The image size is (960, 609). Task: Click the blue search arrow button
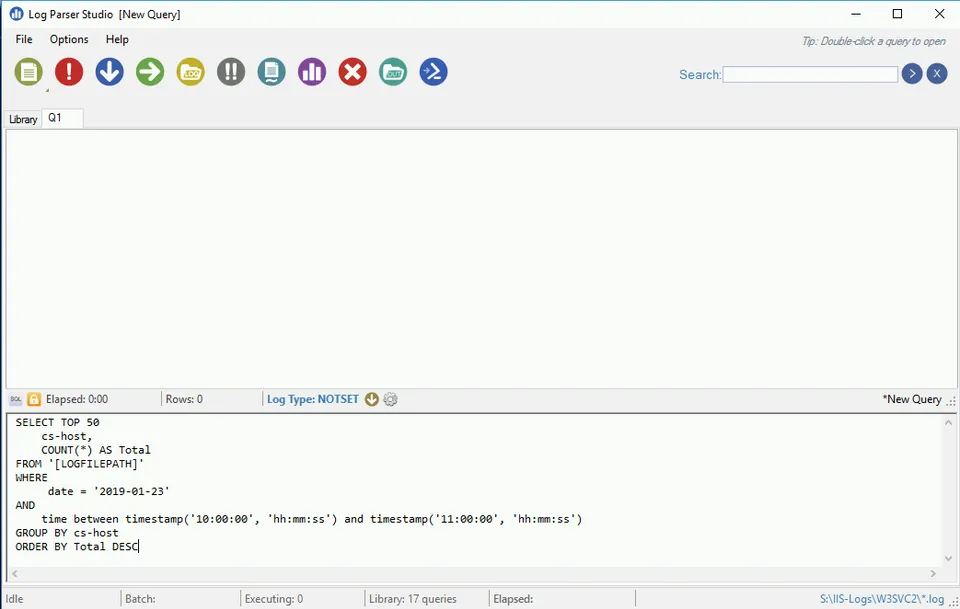[911, 73]
